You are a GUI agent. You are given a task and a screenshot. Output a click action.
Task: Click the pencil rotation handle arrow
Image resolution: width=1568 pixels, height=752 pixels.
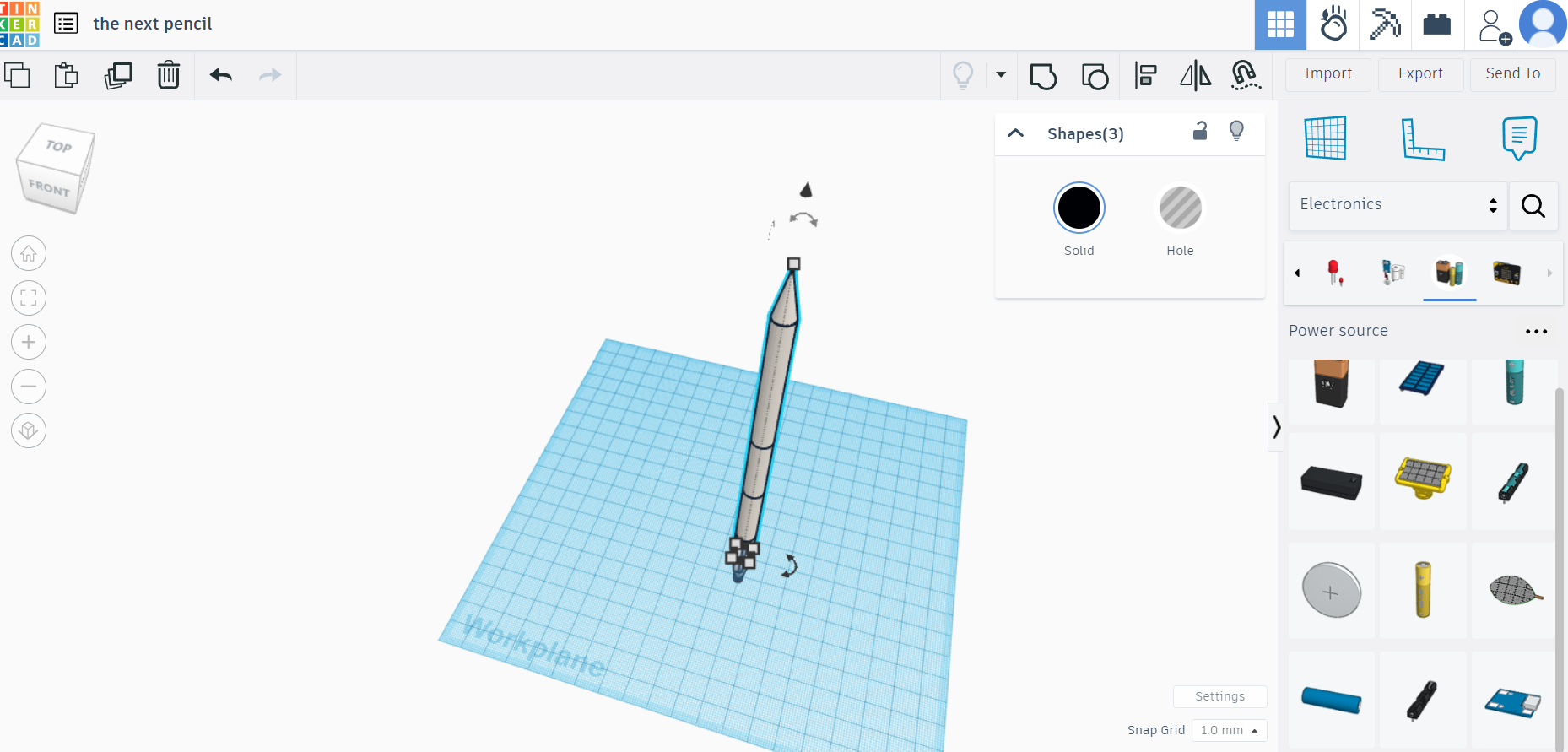790,565
